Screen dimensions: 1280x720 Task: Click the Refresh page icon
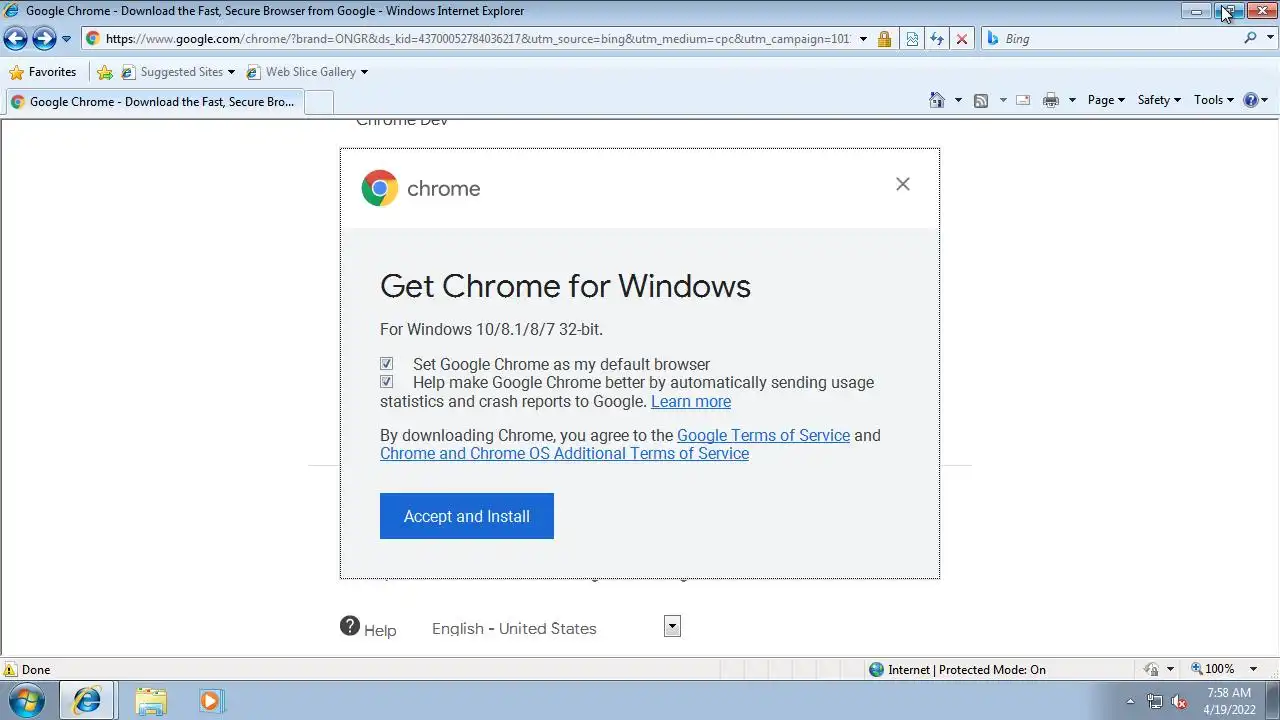click(x=937, y=39)
